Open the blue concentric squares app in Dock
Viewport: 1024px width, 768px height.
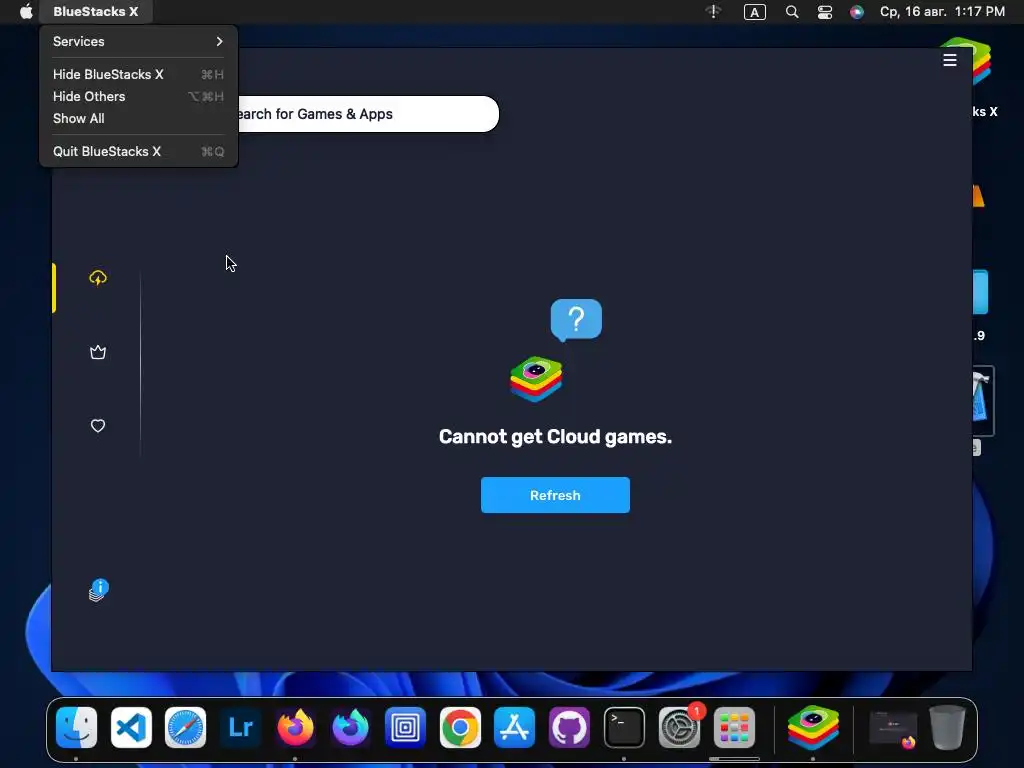pos(405,728)
